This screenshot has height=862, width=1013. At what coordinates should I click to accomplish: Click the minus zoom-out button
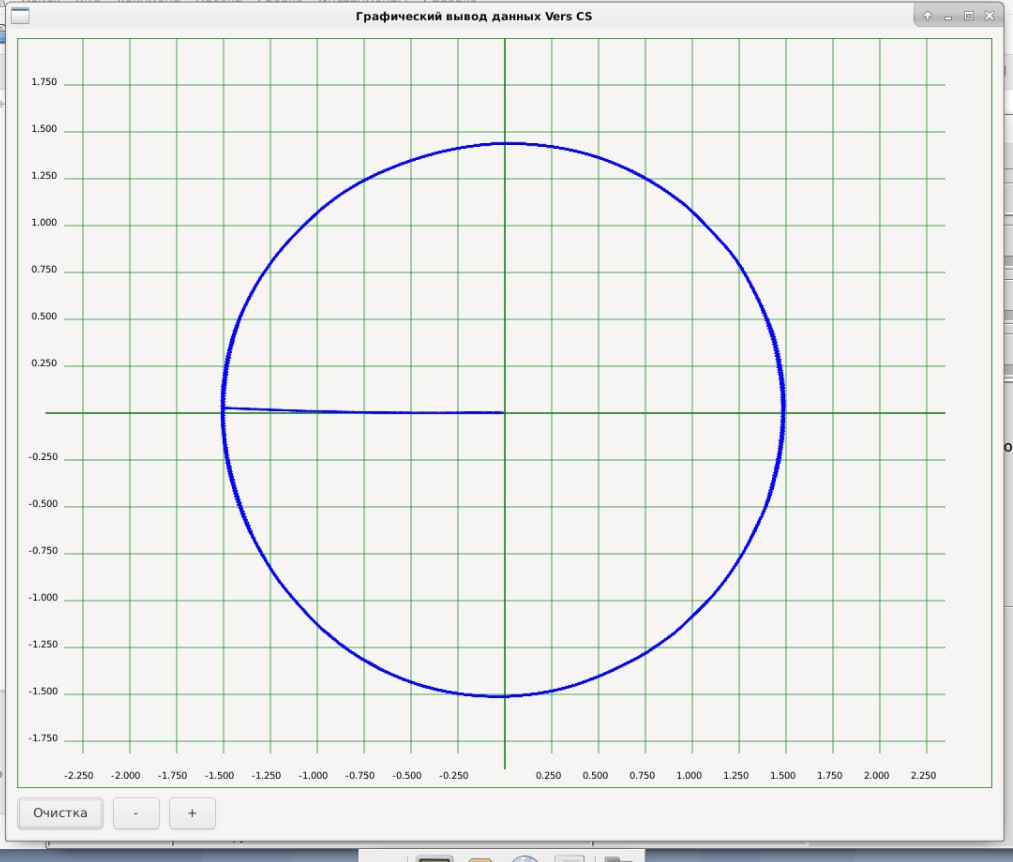click(x=136, y=813)
